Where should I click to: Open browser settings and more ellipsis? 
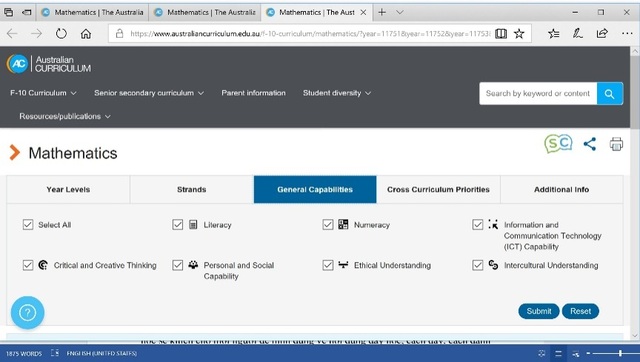[x=627, y=33]
